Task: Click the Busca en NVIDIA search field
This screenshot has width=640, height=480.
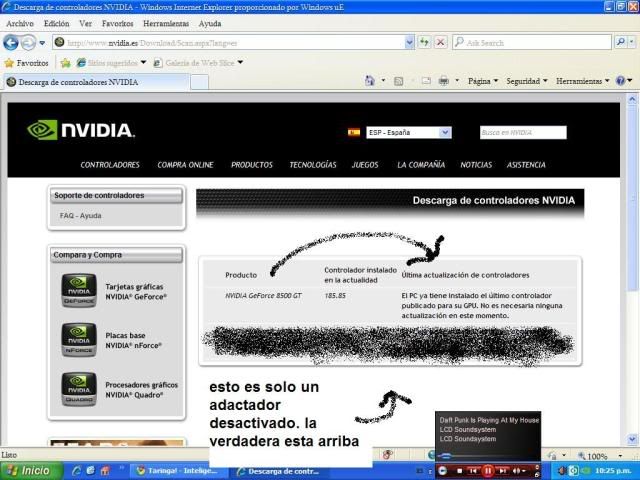Action: pyautogui.click(x=523, y=132)
